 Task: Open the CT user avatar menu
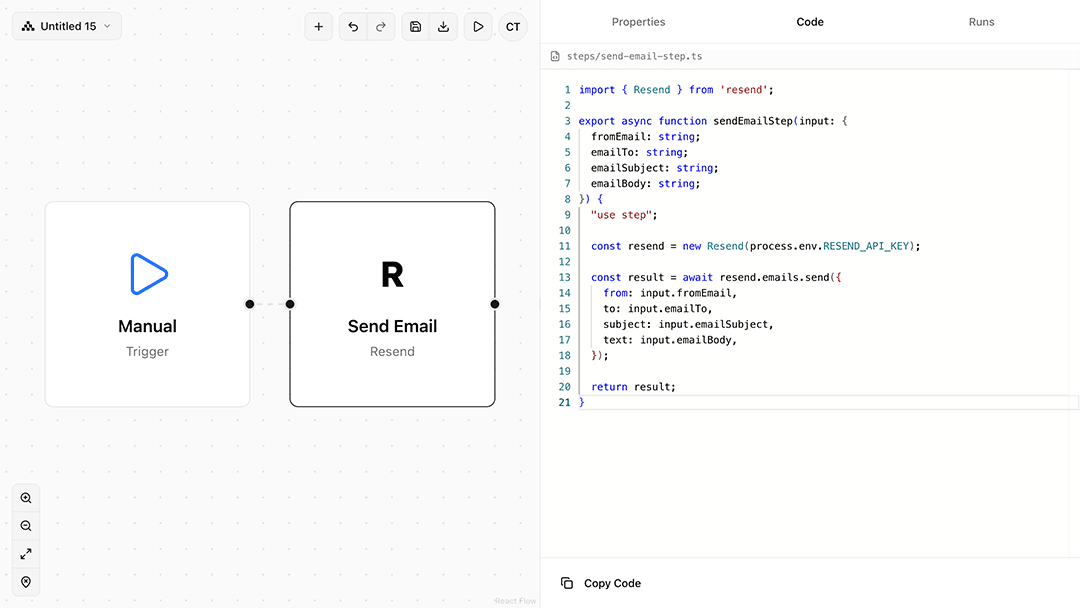pos(513,27)
